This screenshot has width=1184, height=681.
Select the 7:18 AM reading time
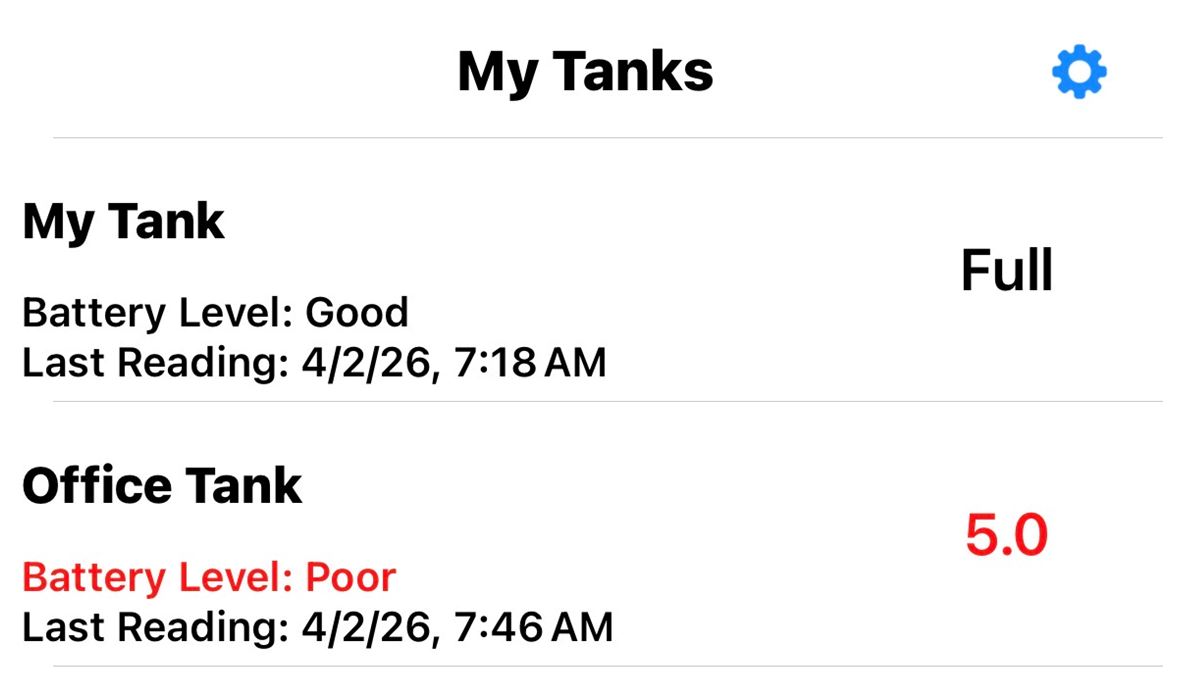[x=530, y=362]
